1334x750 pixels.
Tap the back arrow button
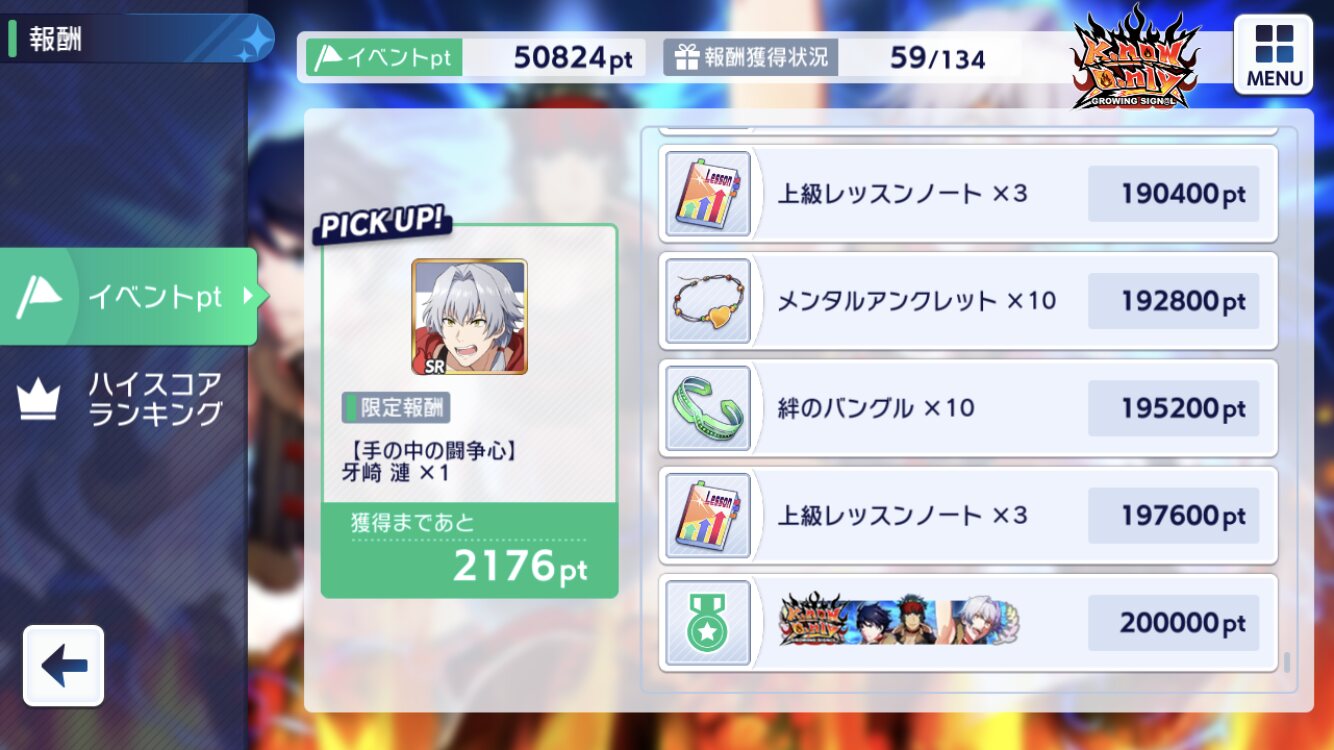[x=64, y=665]
